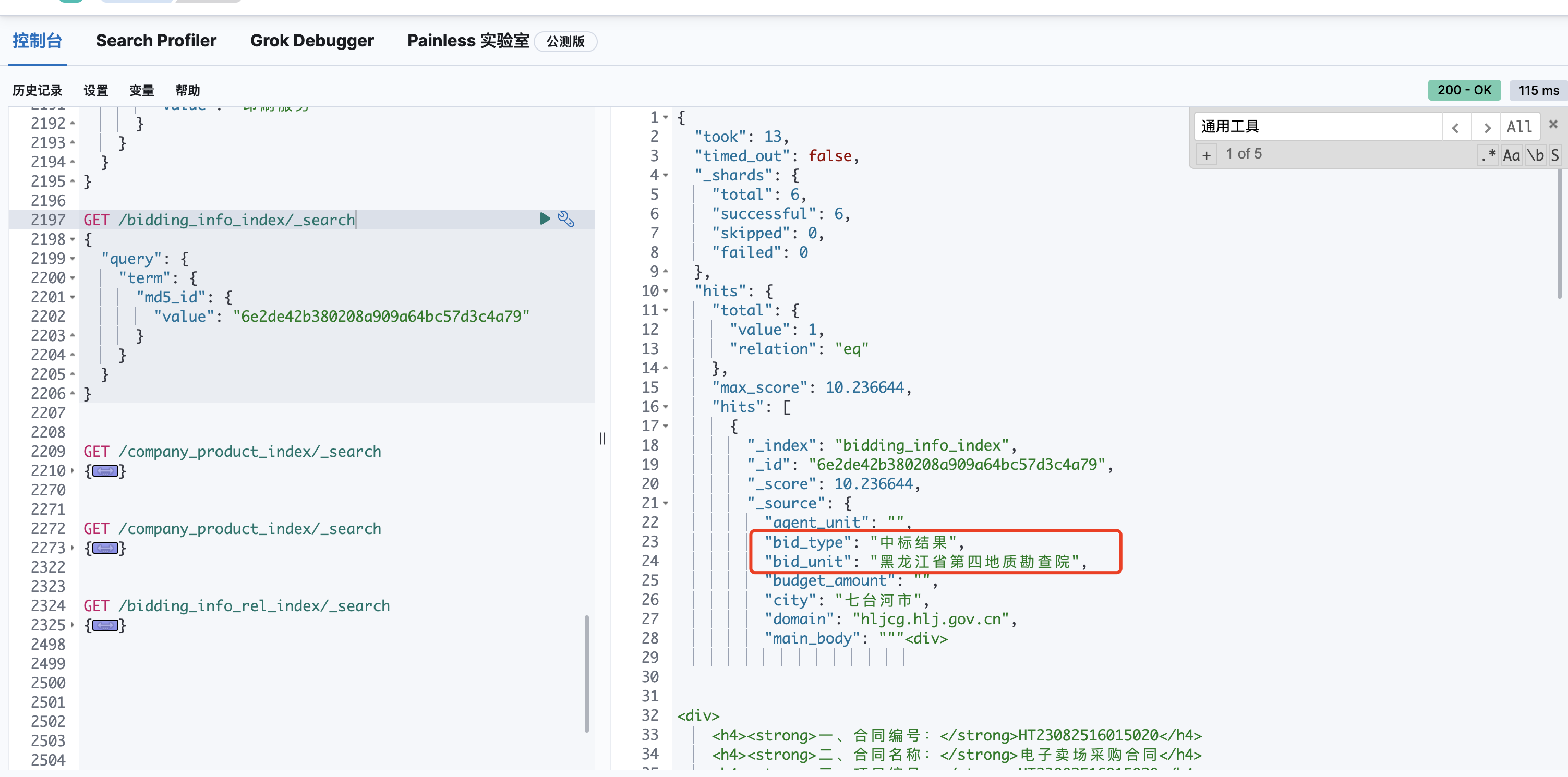Click GET /company_product_index/_search at line 2209
1568x777 pixels.
[233, 452]
